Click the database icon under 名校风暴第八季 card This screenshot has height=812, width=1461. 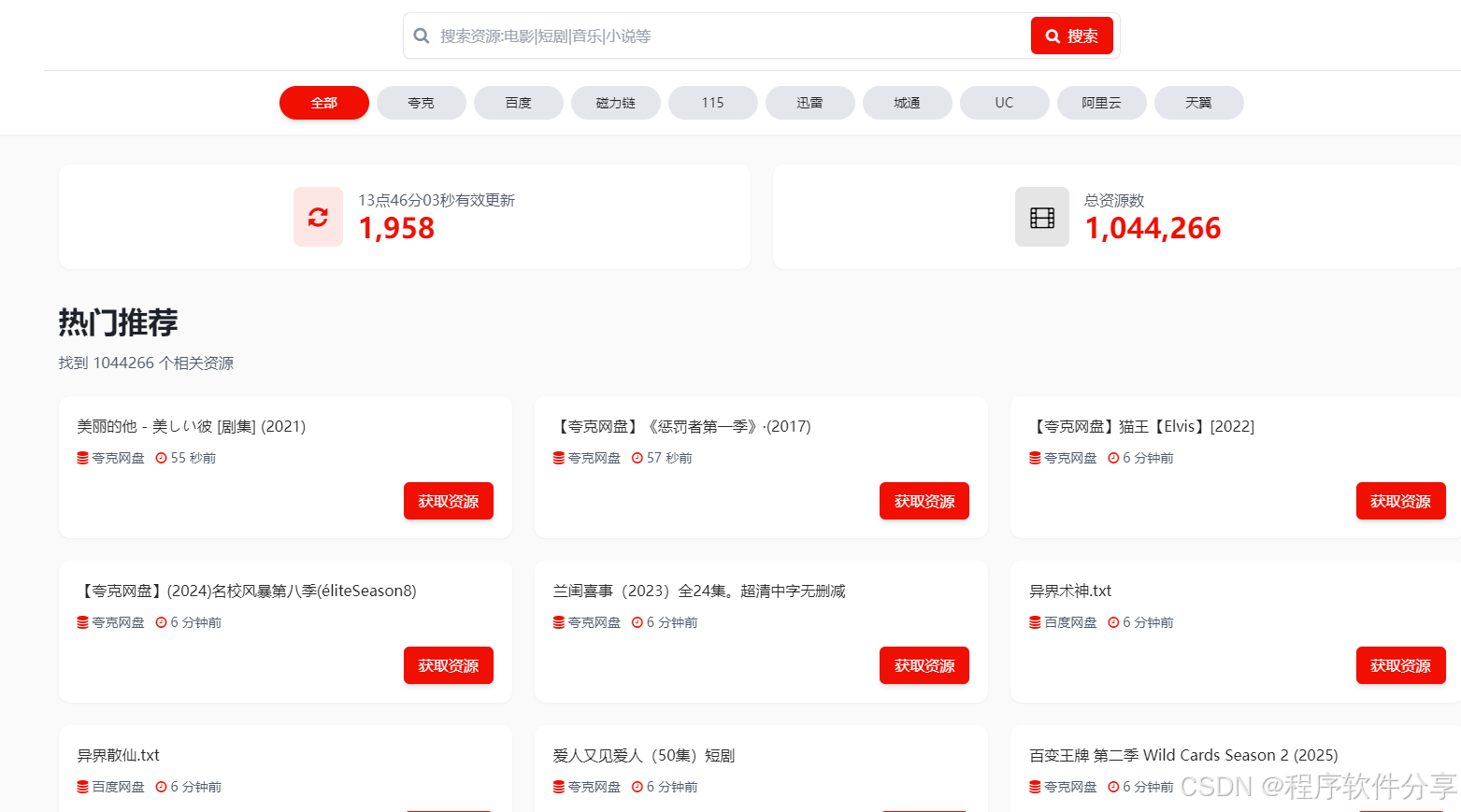pos(82,622)
